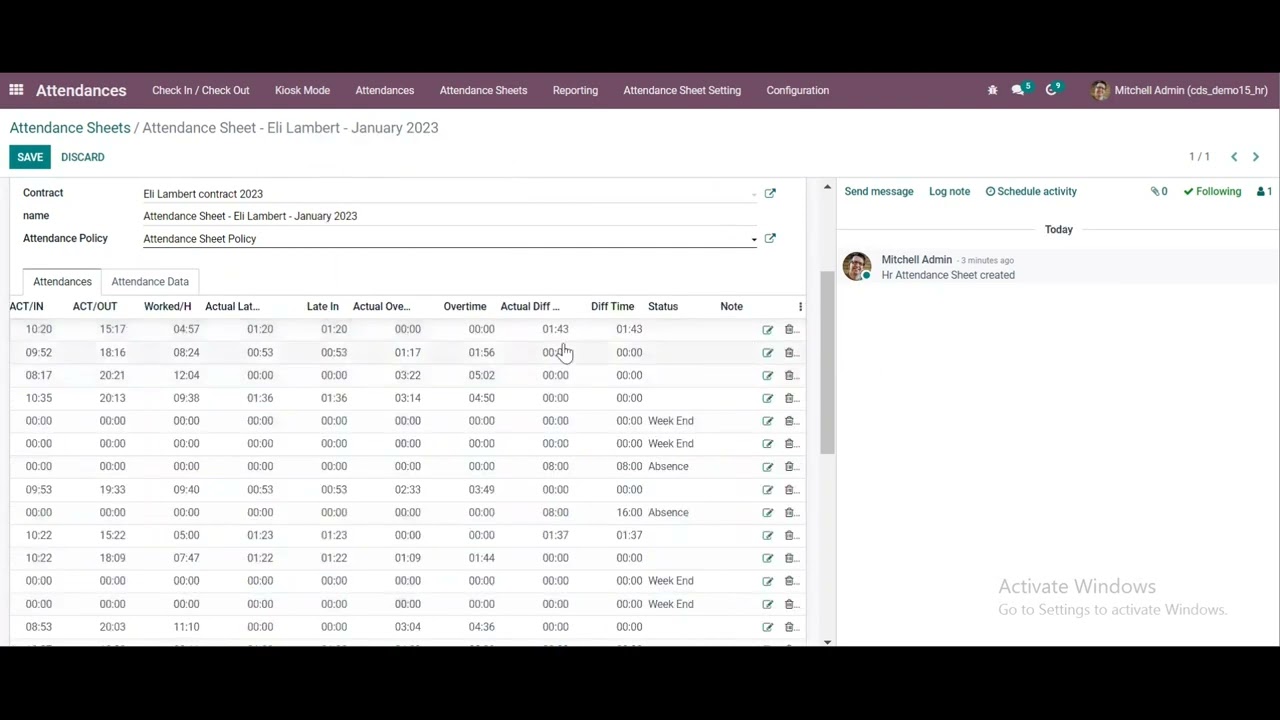Edit the row with ACT/IN 10:20
1280x720 pixels.
768,329
